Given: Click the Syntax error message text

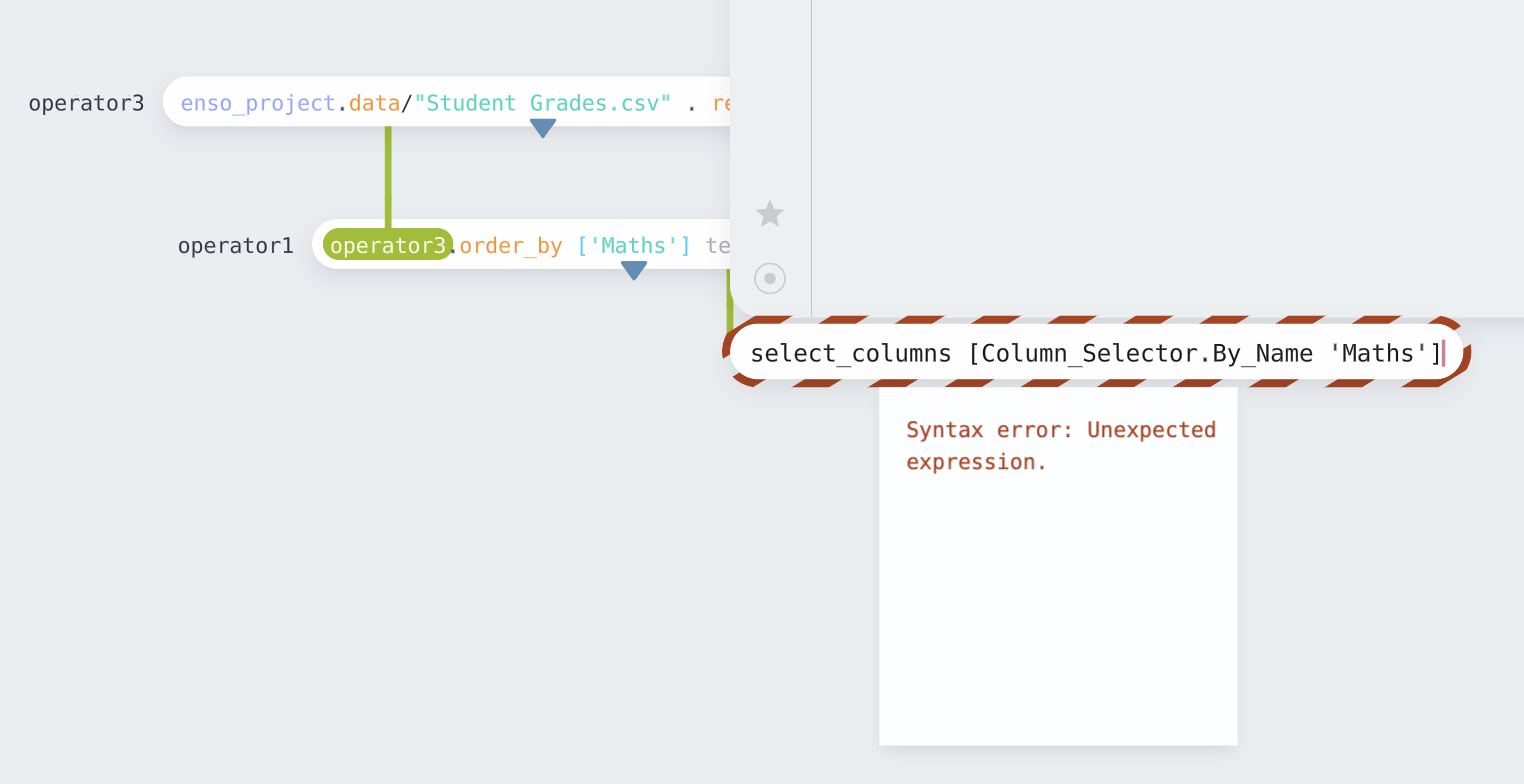Looking at the screenshot, I should (x=1060, y=445).
